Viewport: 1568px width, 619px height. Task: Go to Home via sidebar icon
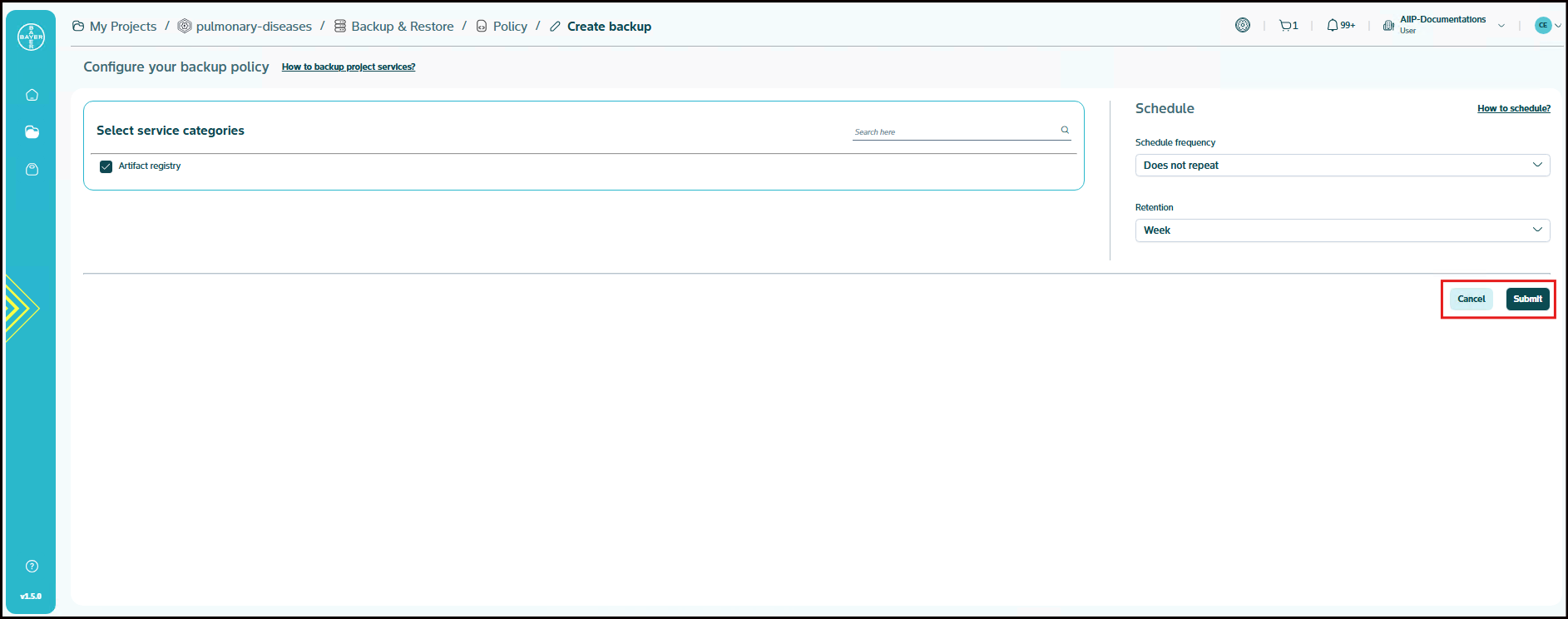coord(32,95)
